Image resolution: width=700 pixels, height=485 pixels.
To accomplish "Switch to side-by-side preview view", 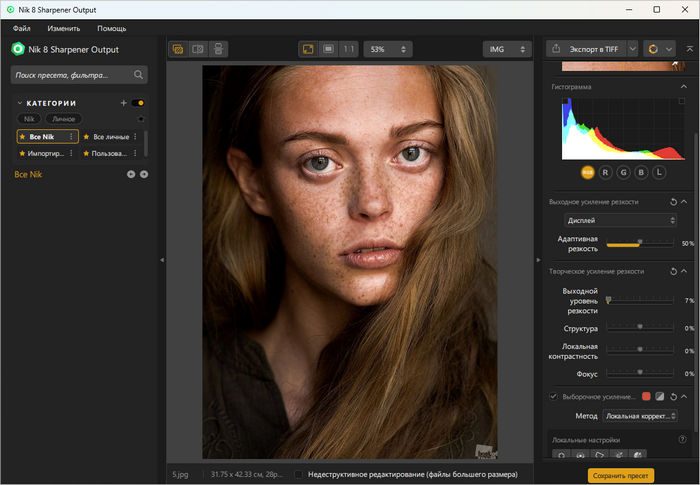I will (x=219, y=48).
